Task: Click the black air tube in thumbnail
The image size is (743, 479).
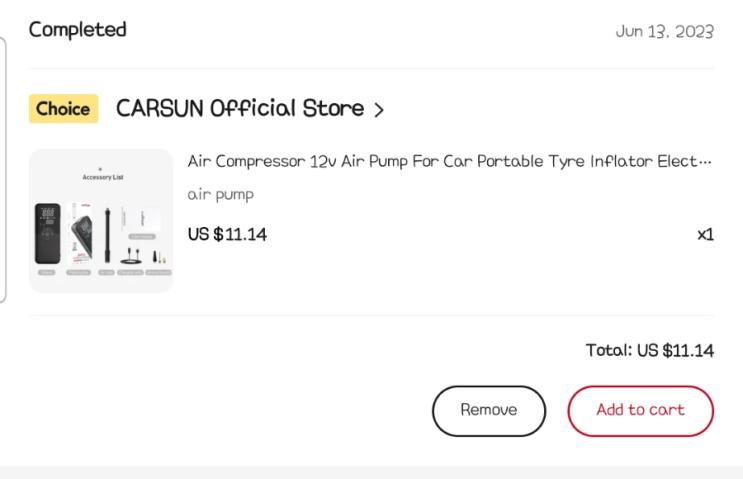Action: [105, 236]
